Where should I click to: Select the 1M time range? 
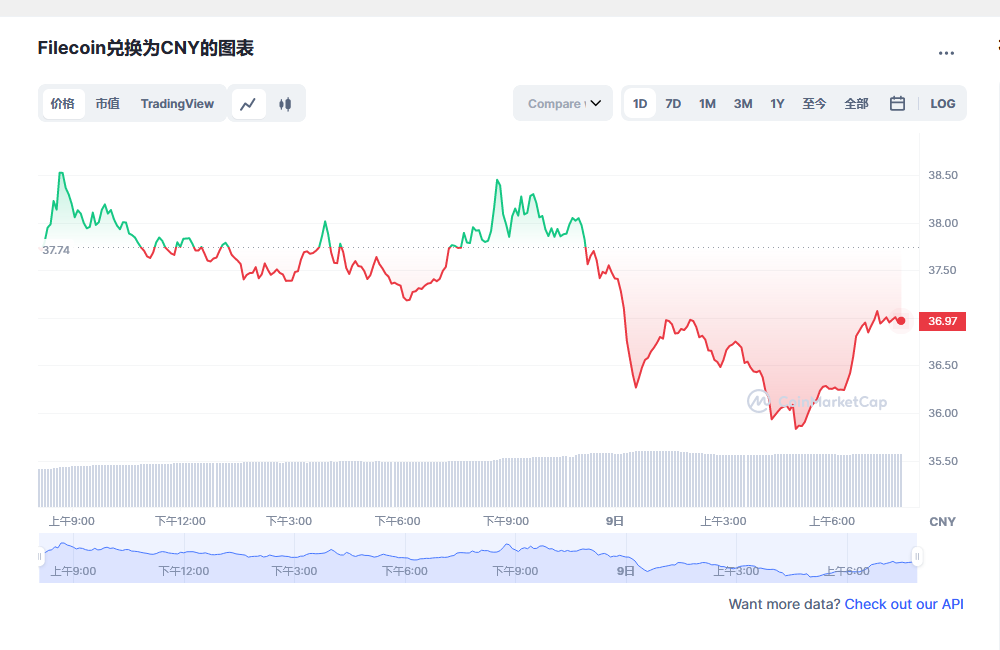pyautogui.click(x=707, y=103)
